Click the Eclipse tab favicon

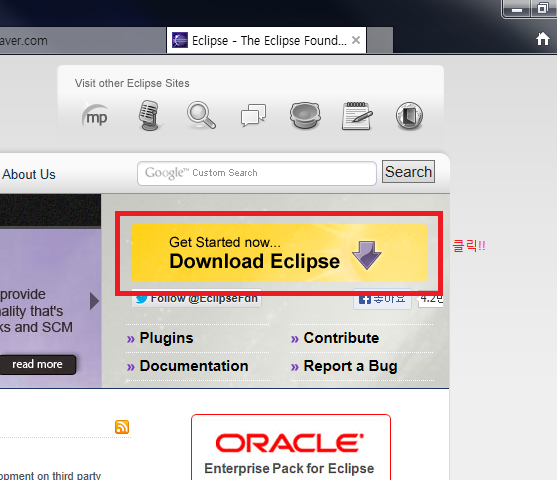180,40
